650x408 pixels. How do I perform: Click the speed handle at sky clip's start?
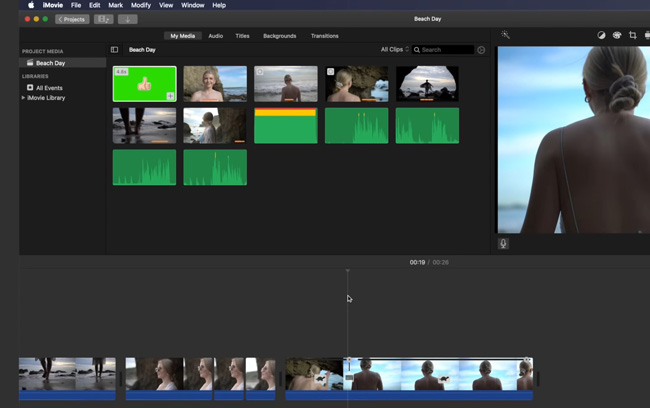349,360
